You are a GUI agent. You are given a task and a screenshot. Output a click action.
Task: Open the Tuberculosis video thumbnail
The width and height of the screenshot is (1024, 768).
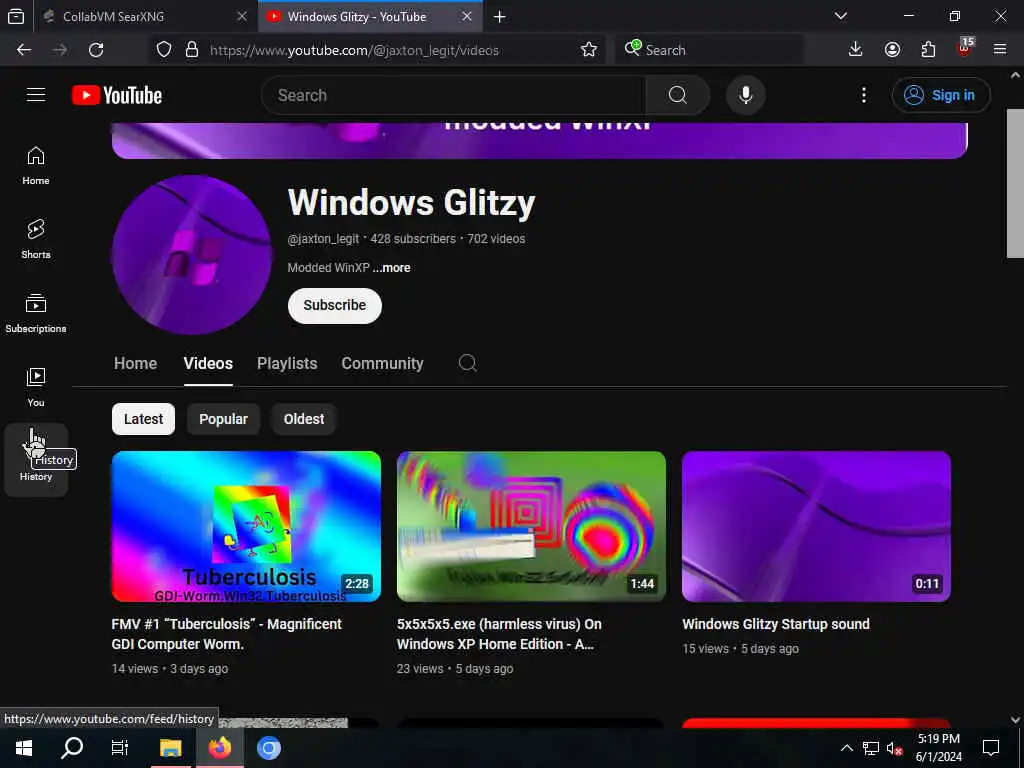pos(246,526)
